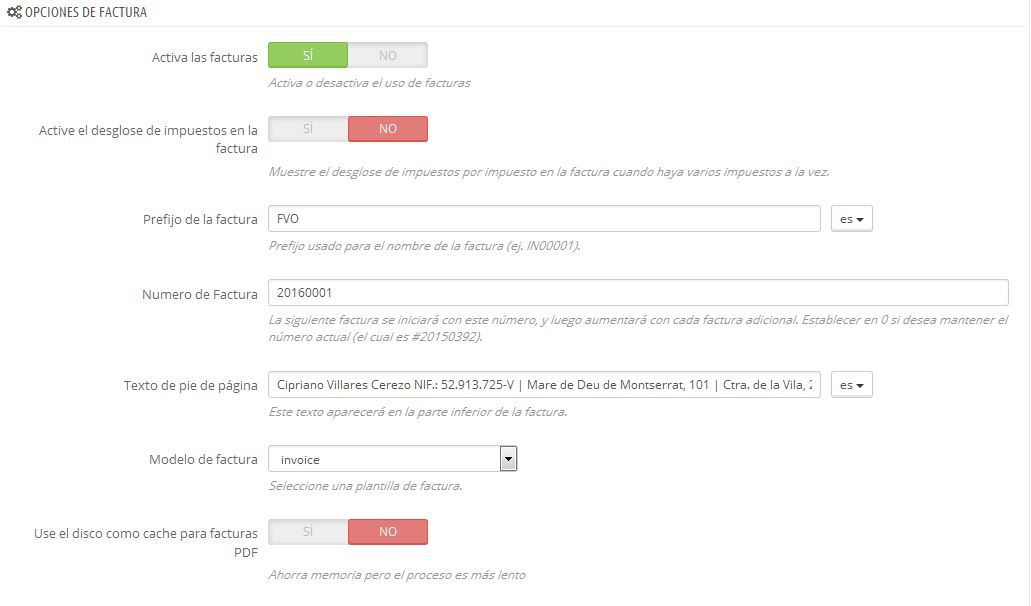Set Activa las facturas to NO
The image size is (1031, 606).
(x=388, y=55)
